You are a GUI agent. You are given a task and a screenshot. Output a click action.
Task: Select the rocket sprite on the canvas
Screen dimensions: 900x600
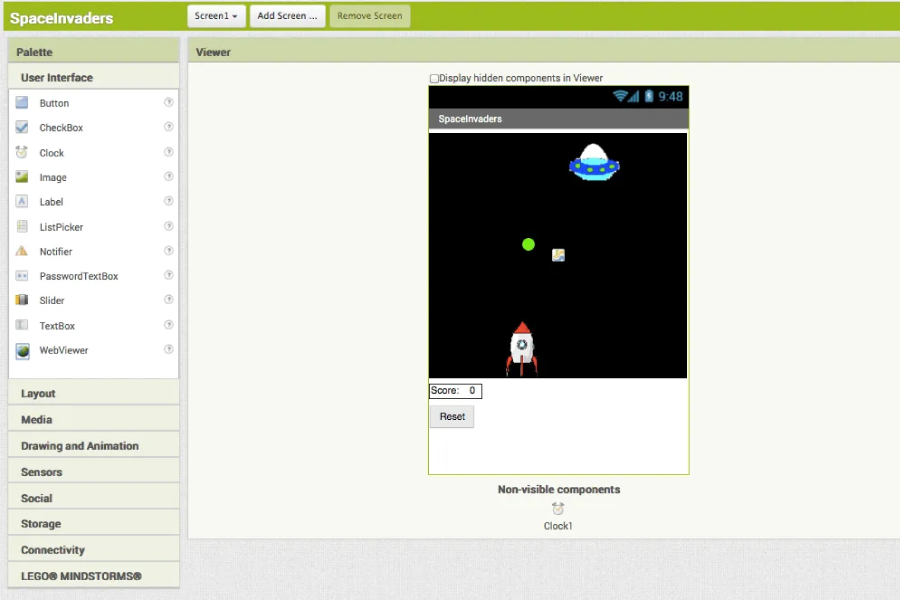[x=522, y=349]
